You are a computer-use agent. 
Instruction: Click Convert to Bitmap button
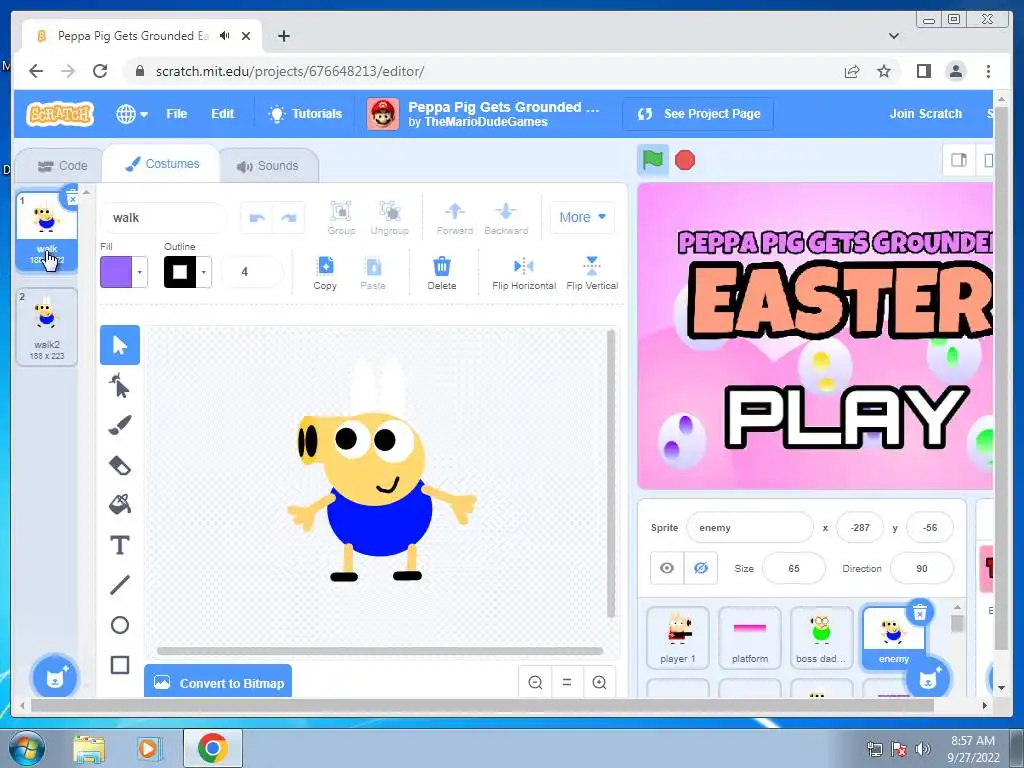(x=218, y=682)
